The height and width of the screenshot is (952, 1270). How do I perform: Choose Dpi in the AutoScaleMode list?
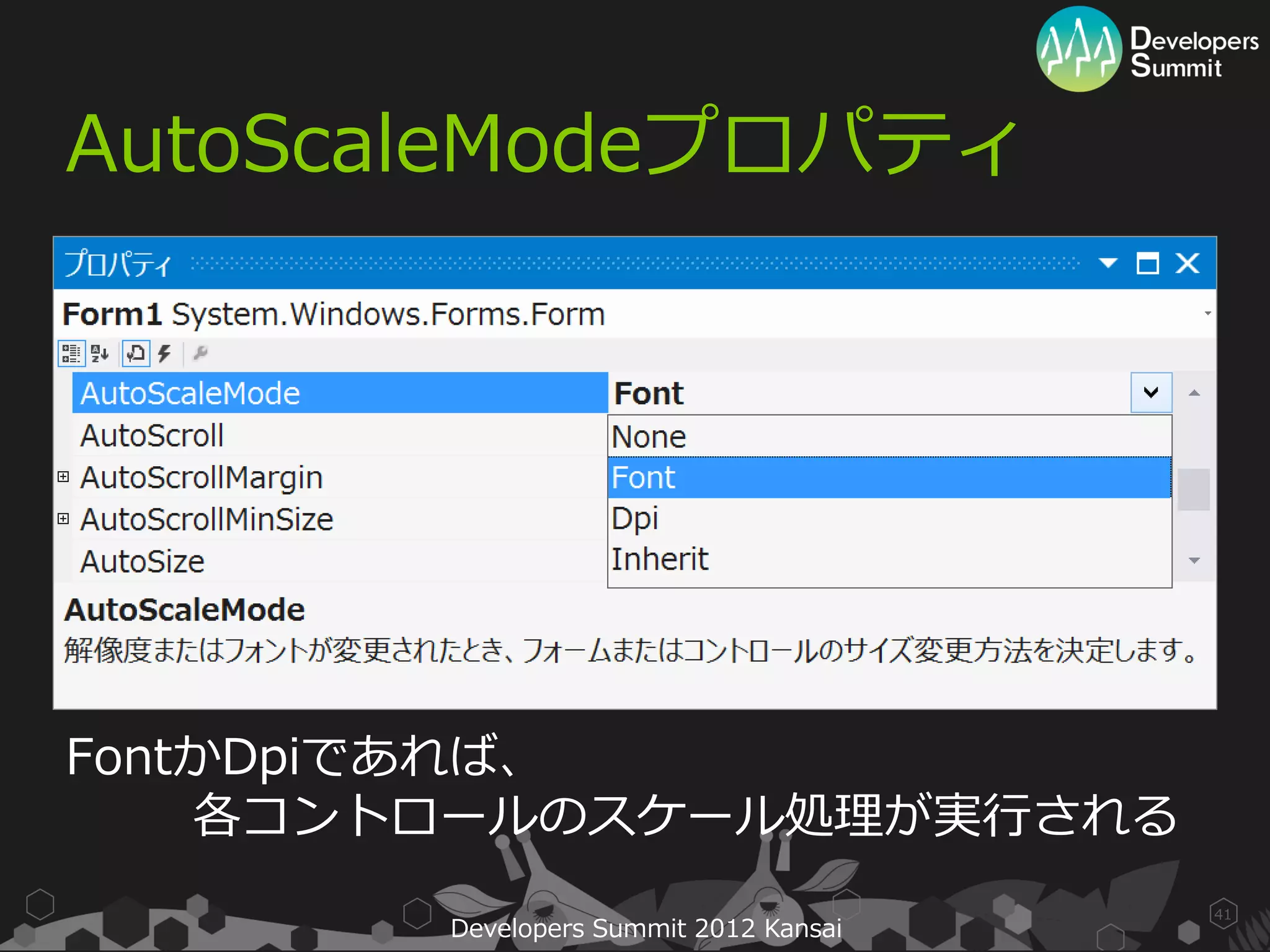pos(889,518)
